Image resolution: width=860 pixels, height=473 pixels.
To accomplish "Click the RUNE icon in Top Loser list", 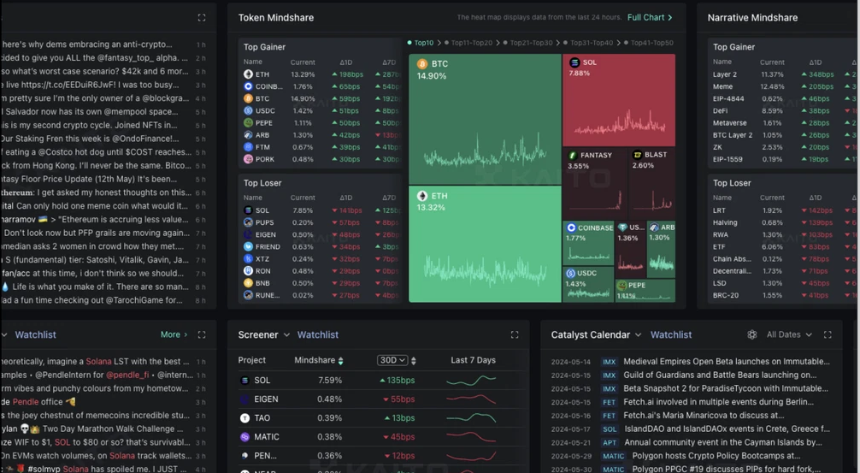I will point(248,295).
